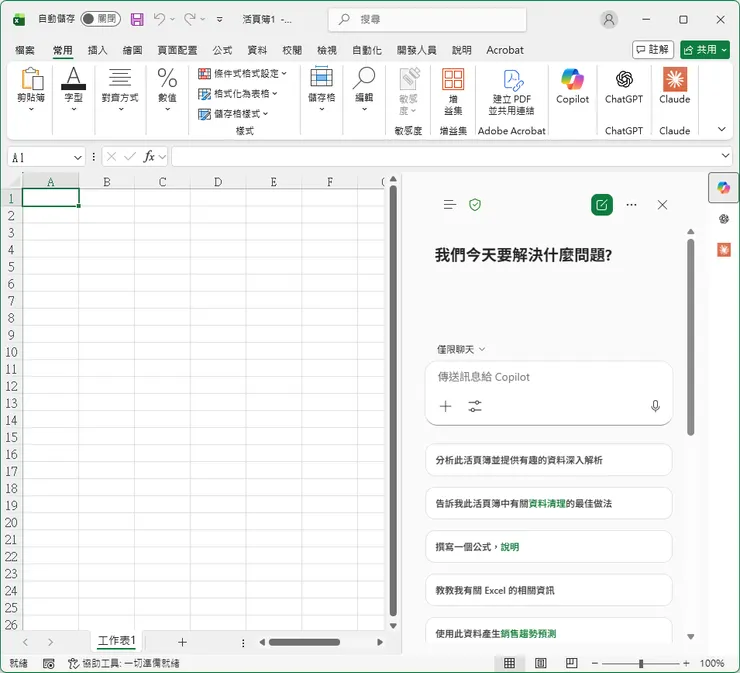Screen dimensions: 740x673
Task: Click inside the formula bar
Action: tap(446, 157)
